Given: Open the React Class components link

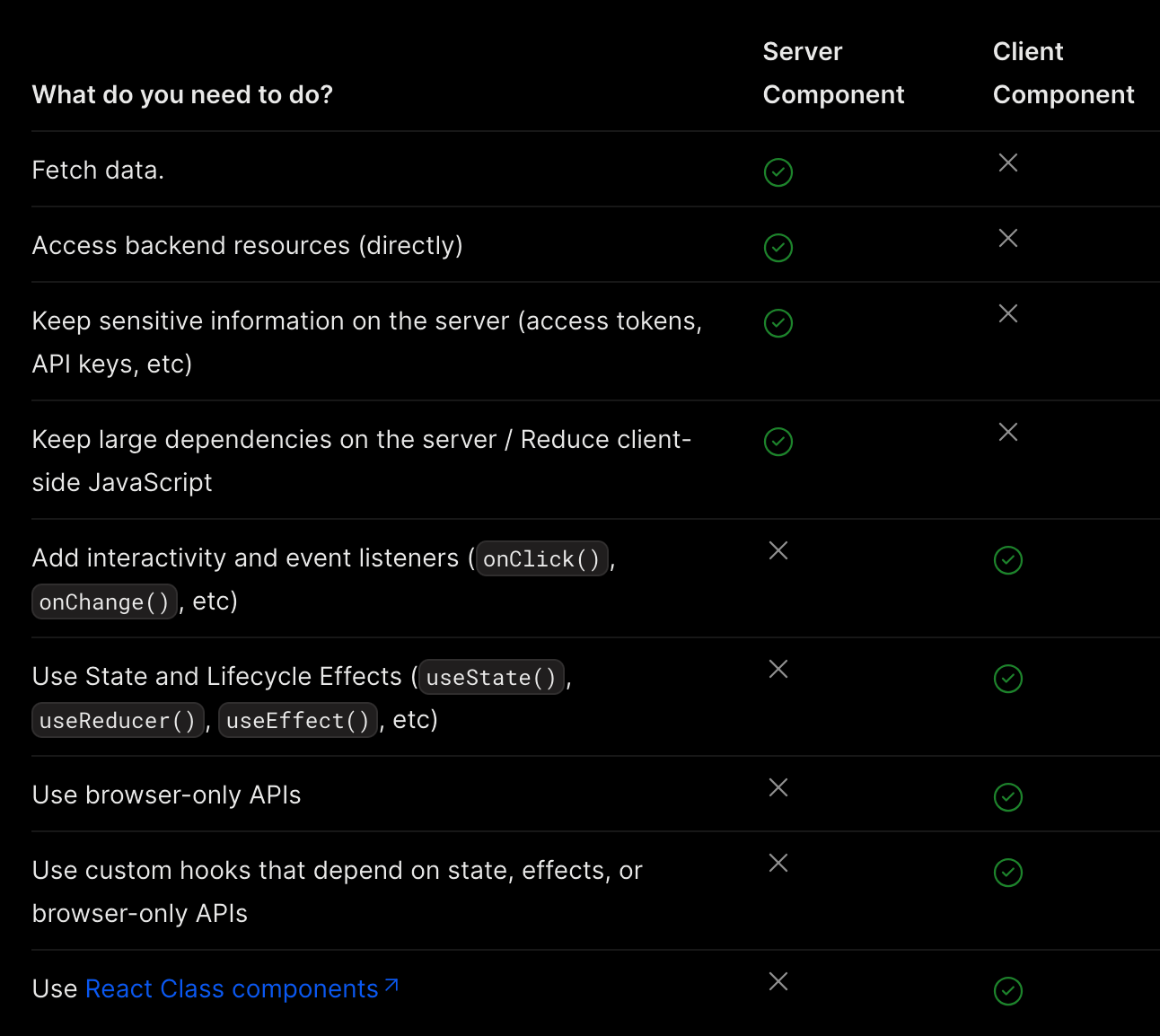Looking at the screenshot, I should click(232, 989).
